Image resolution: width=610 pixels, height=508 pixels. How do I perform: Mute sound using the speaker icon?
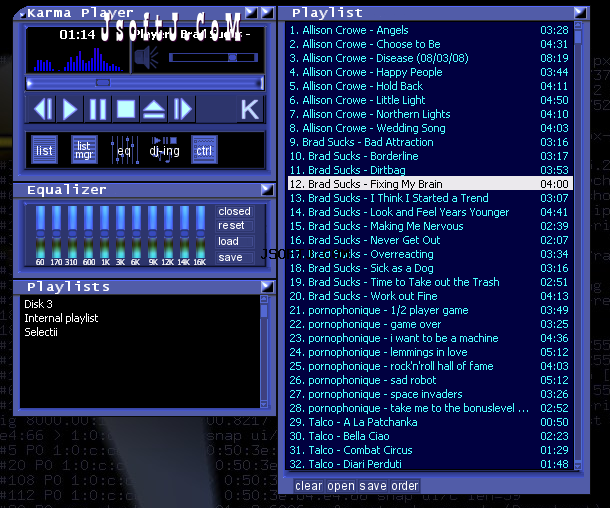[x=146, y=58]
